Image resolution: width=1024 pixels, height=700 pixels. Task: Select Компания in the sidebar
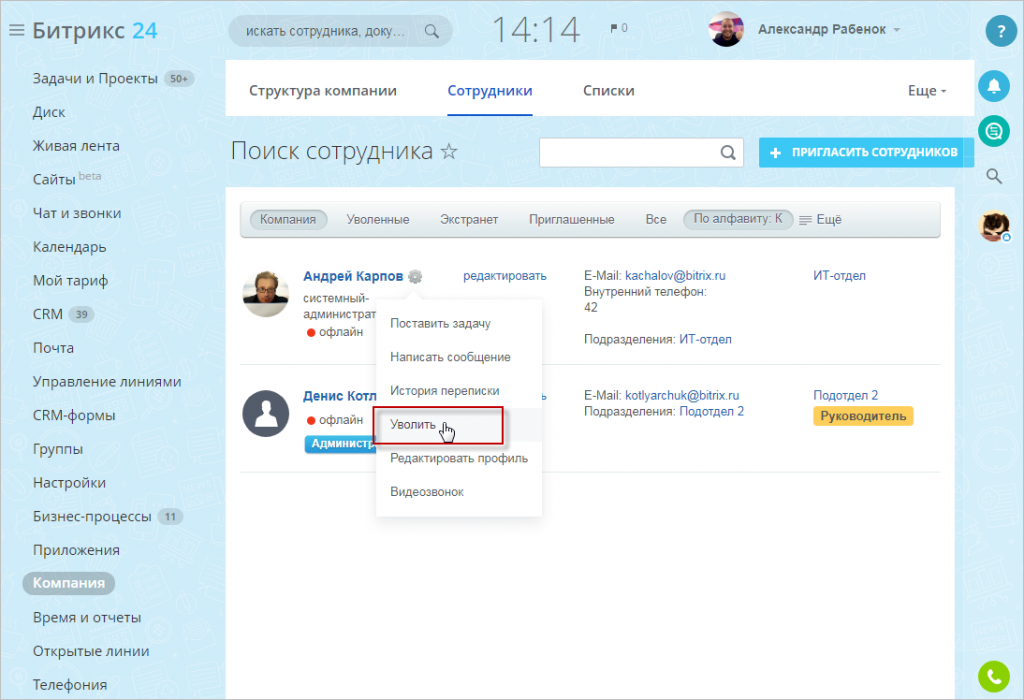tap(69, 583)
